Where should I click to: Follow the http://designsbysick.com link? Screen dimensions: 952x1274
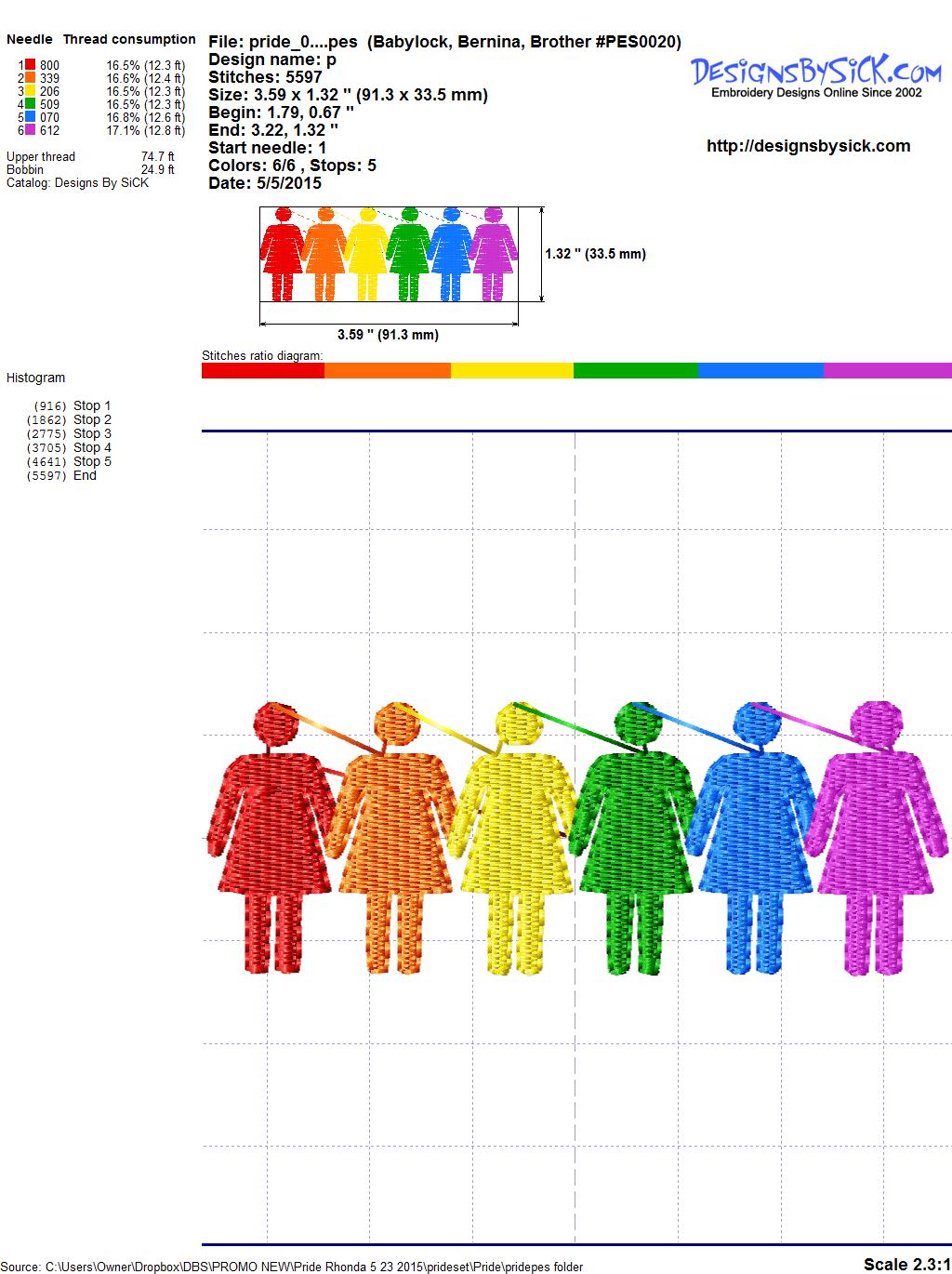click(808, 146)
